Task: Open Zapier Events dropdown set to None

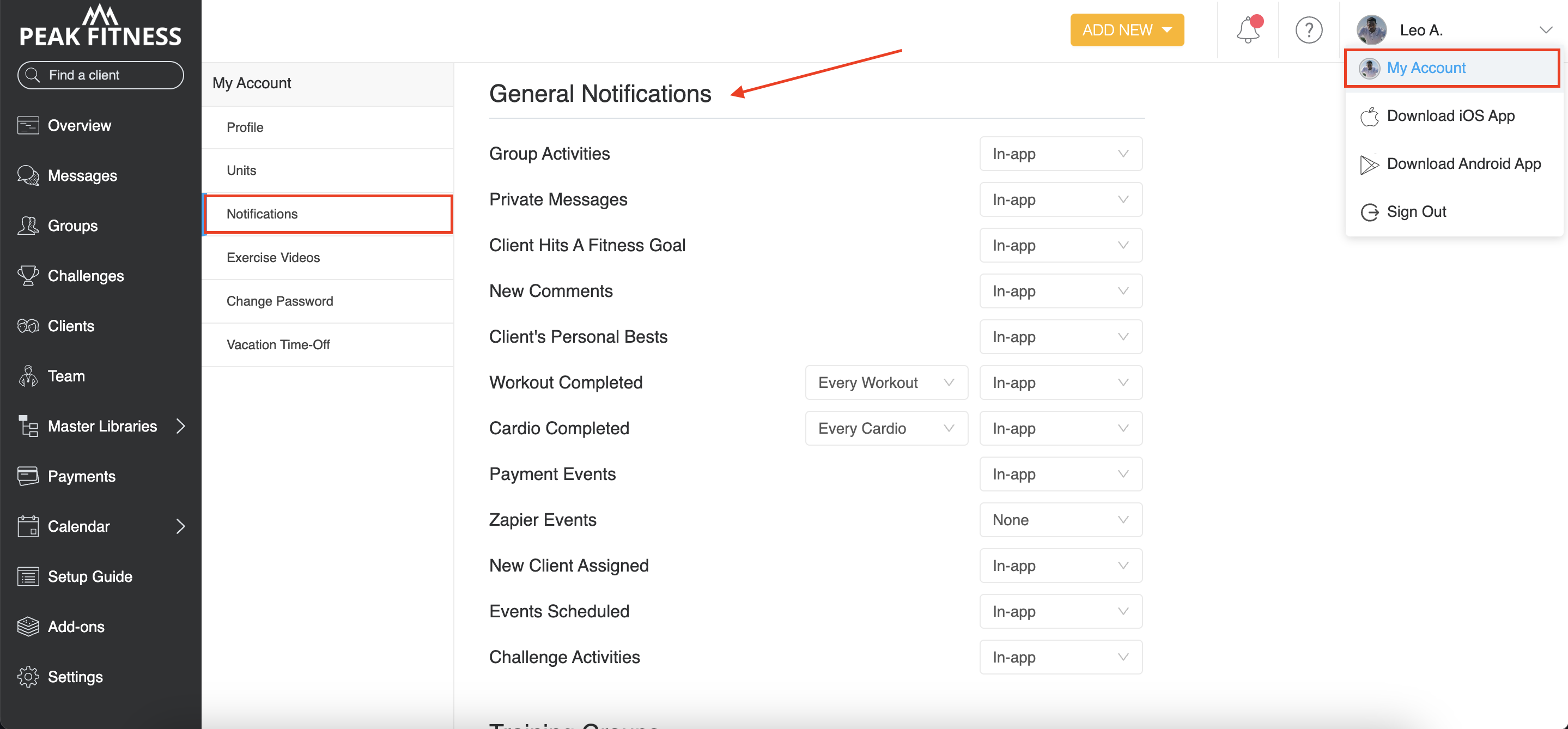Action: click(1060, 520)
